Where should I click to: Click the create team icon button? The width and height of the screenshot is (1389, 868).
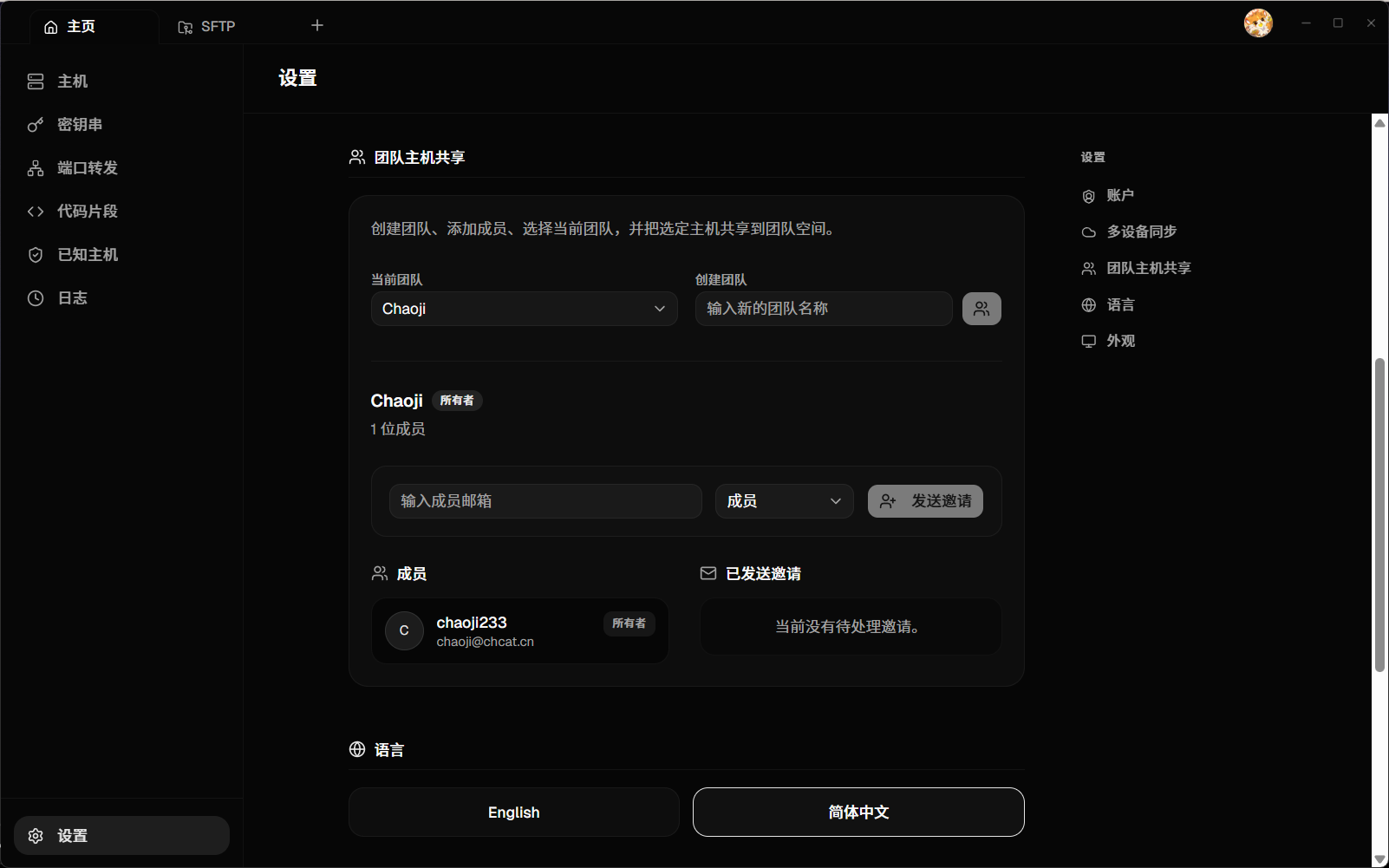981,309
